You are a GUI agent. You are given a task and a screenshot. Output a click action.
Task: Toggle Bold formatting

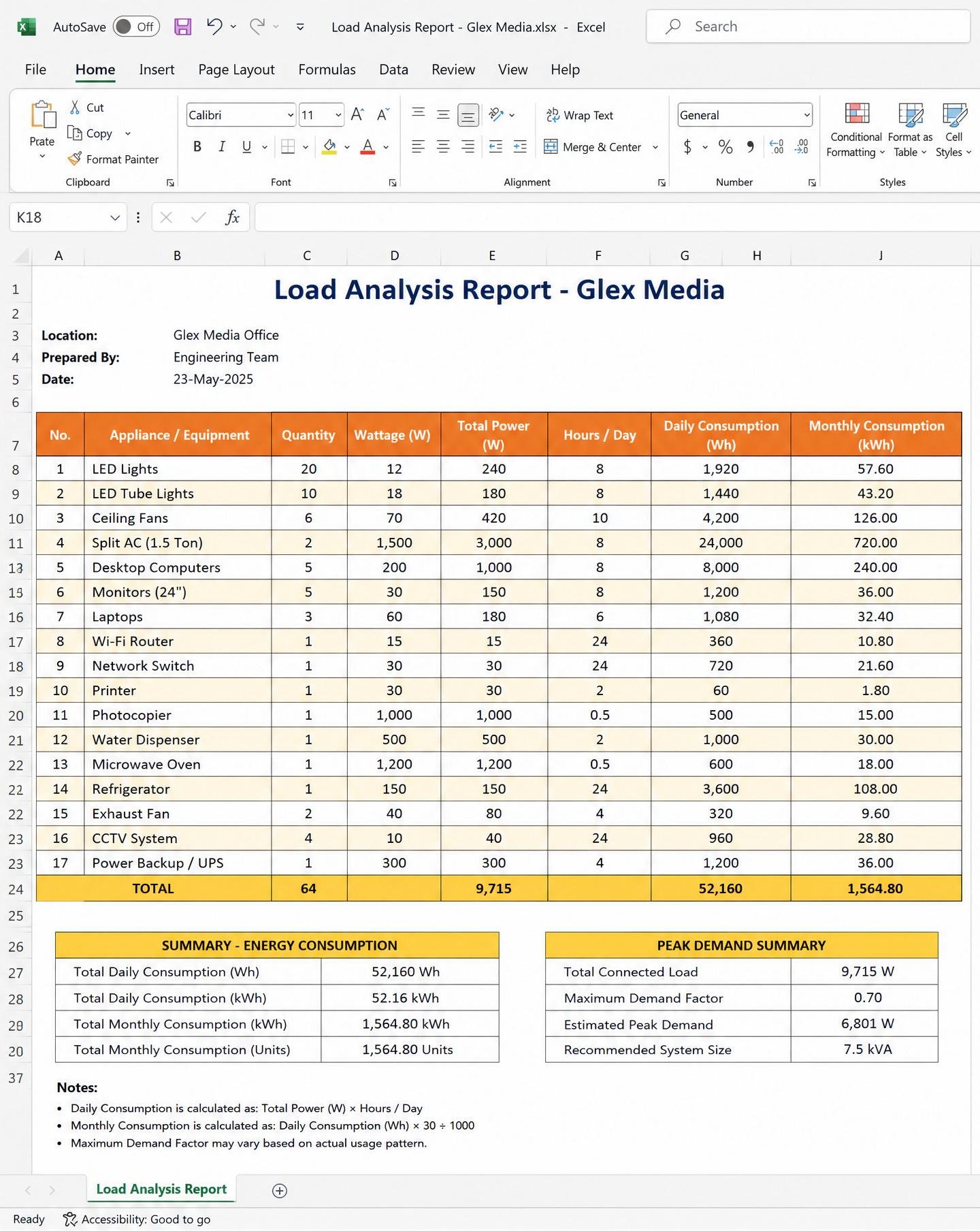pos(197,146)
